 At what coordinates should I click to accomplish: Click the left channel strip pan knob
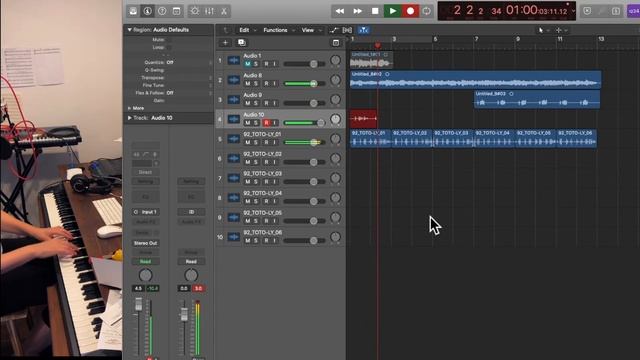145,275
